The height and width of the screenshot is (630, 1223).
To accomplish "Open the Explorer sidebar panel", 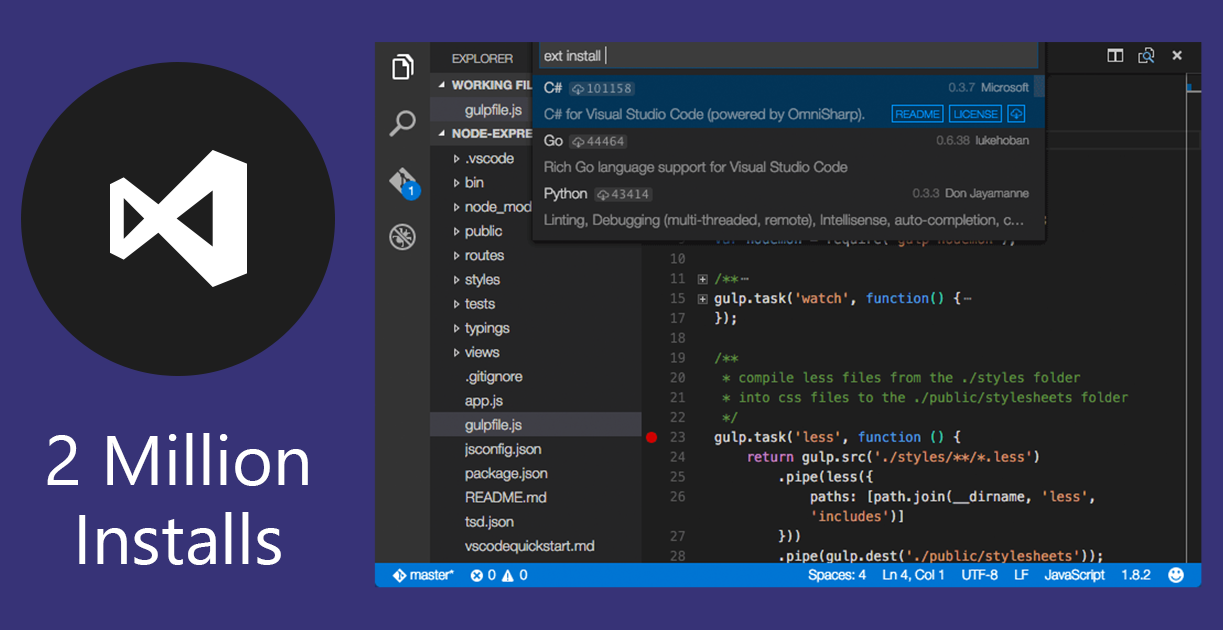I will (402, 66).
